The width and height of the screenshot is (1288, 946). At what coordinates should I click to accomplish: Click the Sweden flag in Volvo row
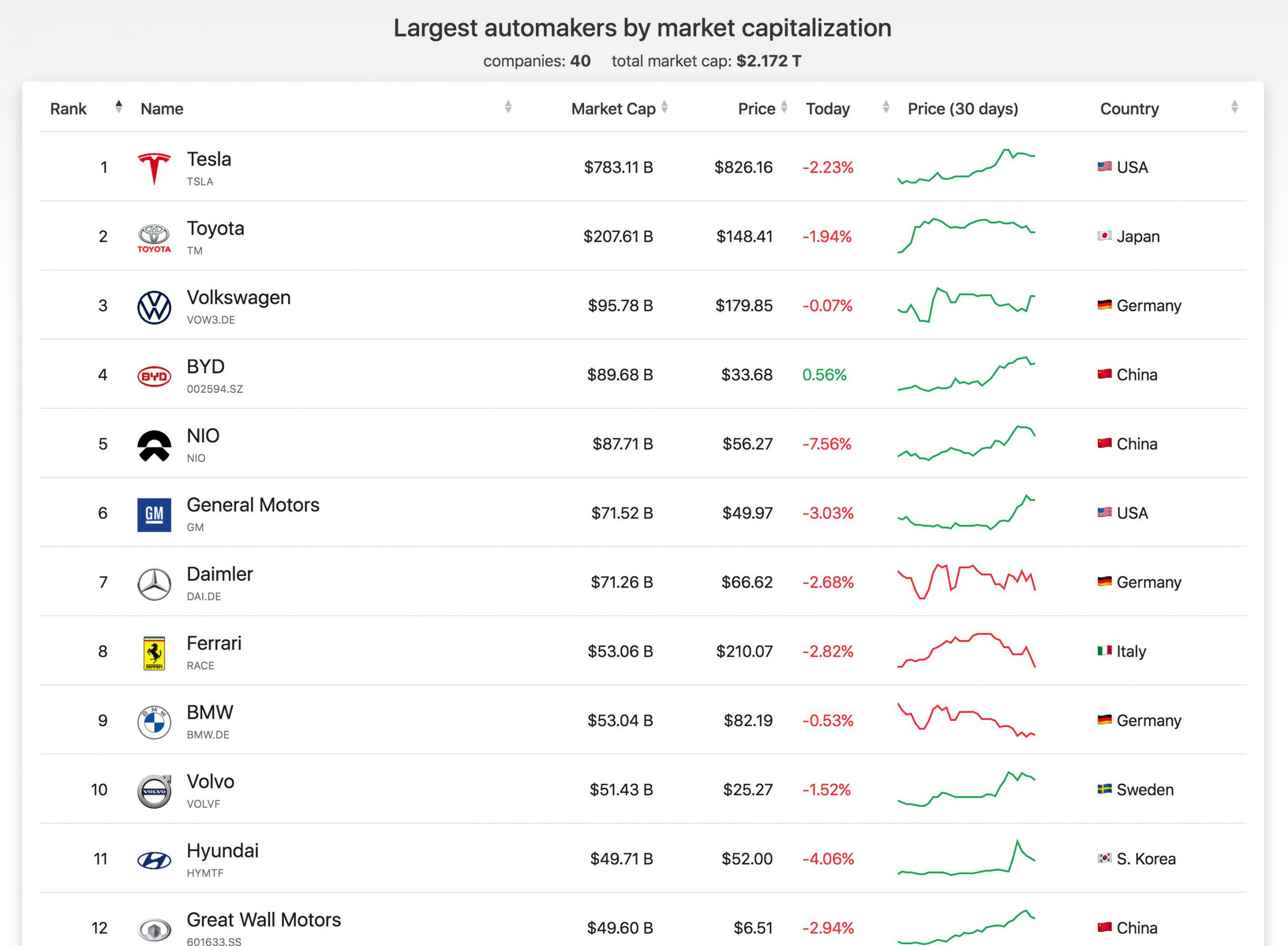(x=1104, y=789)
